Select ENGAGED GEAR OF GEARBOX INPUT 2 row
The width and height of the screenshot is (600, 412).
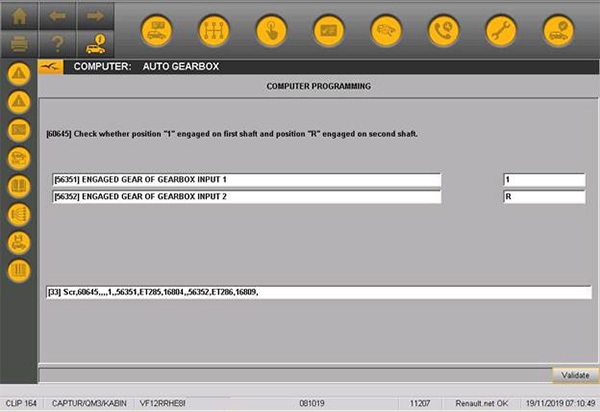tap(245, 198)
